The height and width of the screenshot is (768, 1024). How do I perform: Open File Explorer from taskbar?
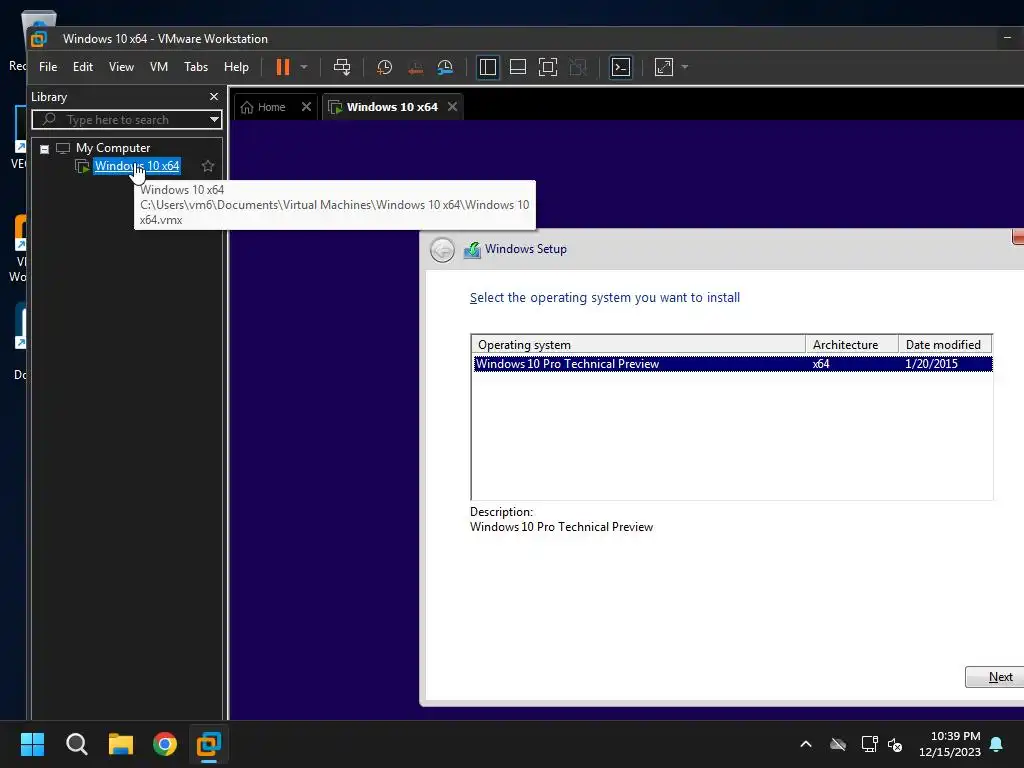(x=121, y=744)
